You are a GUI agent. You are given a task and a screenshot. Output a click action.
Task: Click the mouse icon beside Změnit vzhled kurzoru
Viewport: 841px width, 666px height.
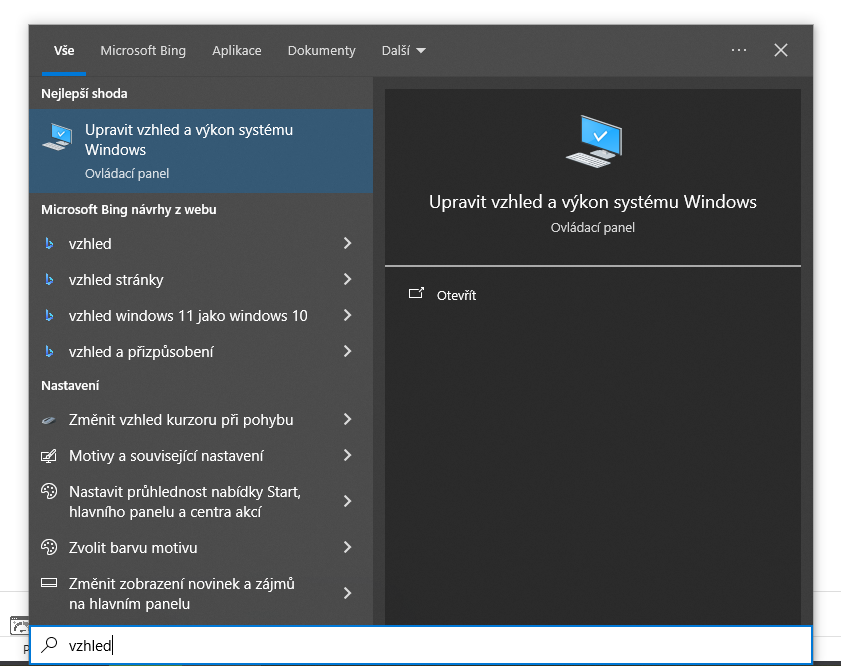point(49,420)
